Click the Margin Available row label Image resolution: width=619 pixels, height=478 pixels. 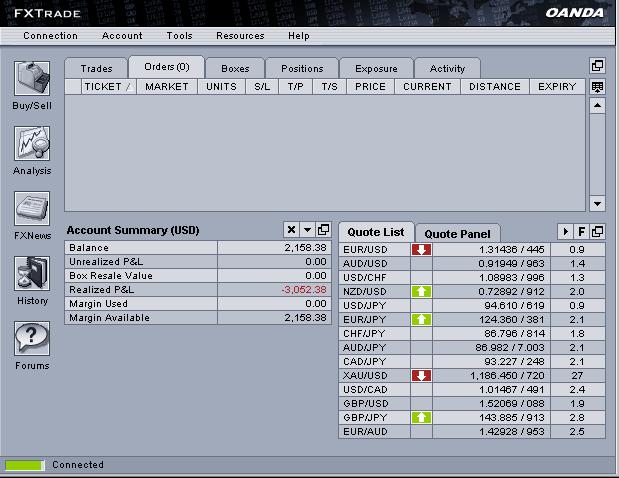(109, 318)
